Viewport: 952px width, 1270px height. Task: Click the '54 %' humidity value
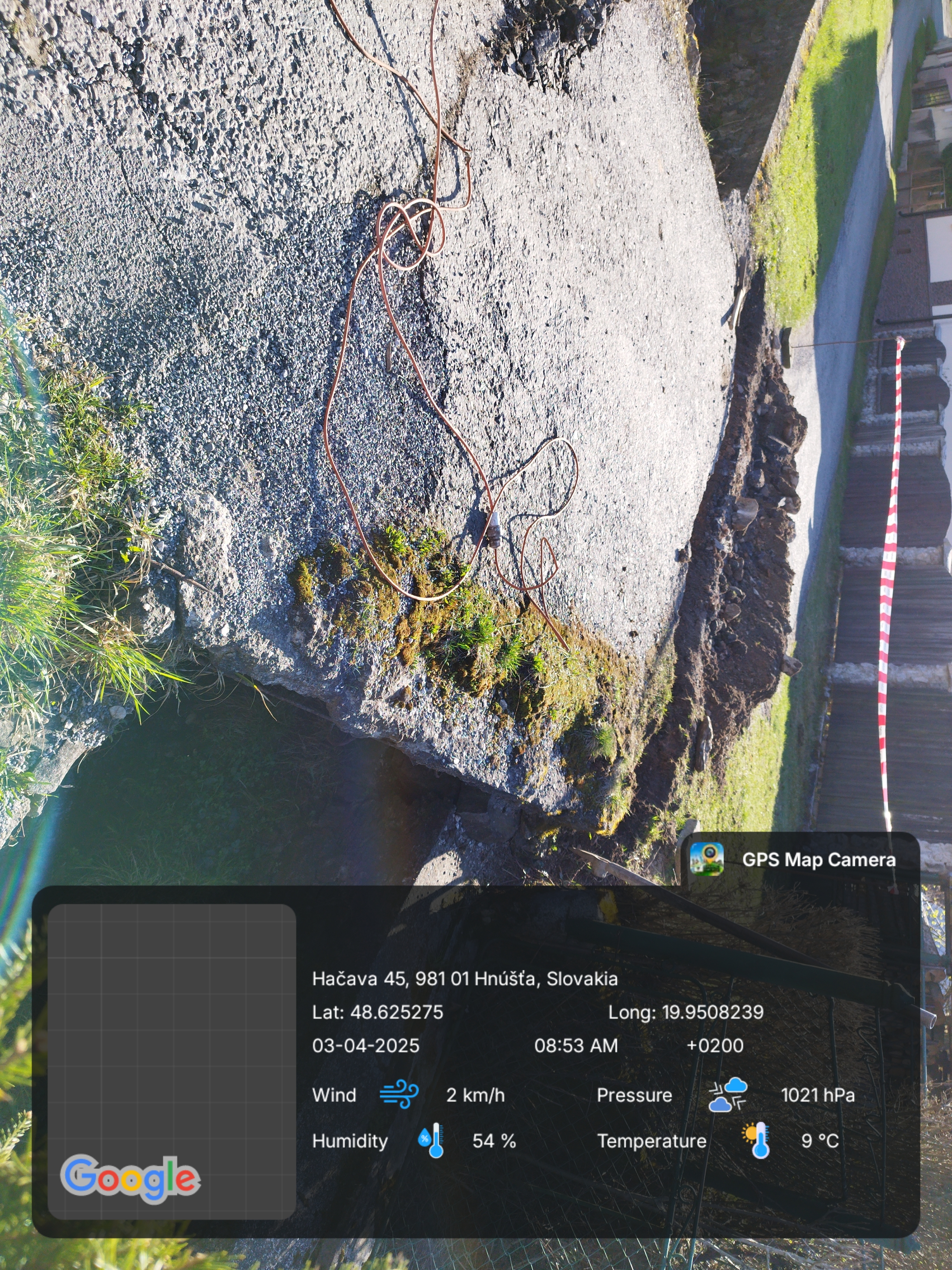(x=494, y=1141)
